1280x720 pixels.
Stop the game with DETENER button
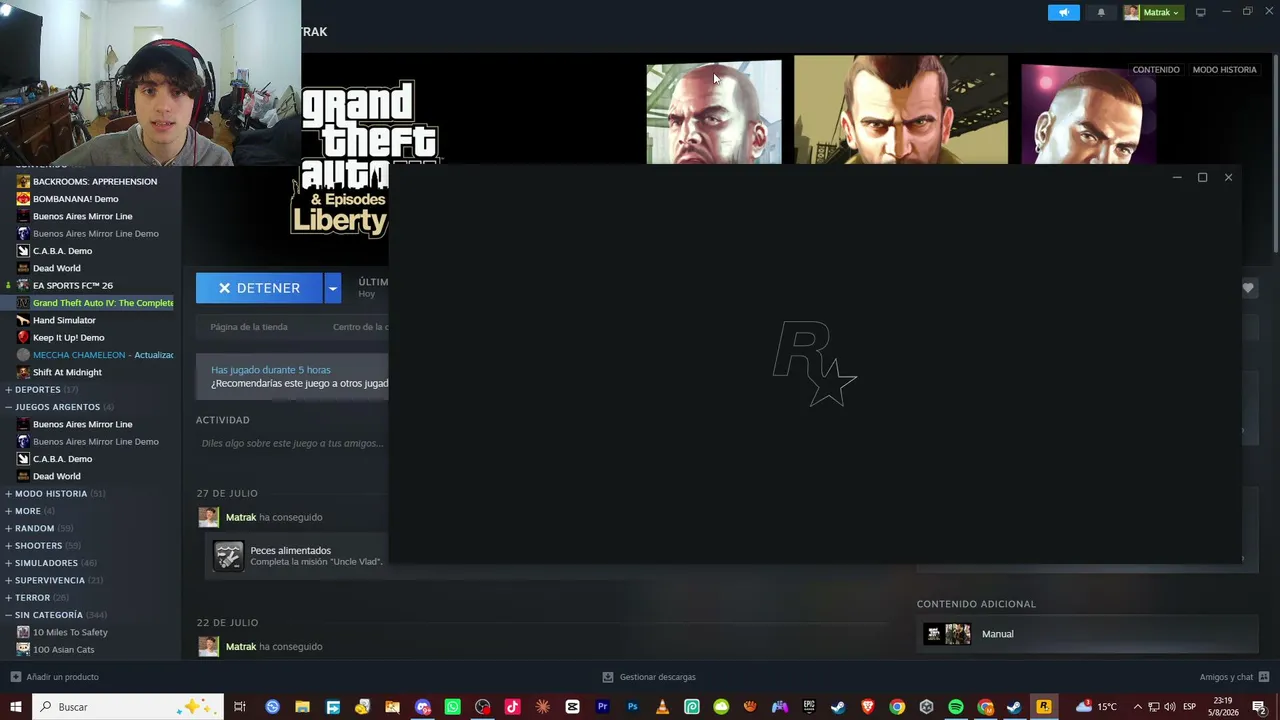tap(259, 288)
